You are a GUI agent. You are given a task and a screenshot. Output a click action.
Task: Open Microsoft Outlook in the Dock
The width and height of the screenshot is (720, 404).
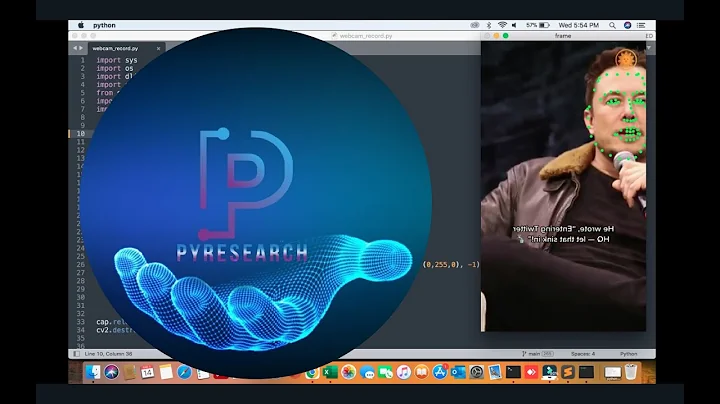coord(458,372)
